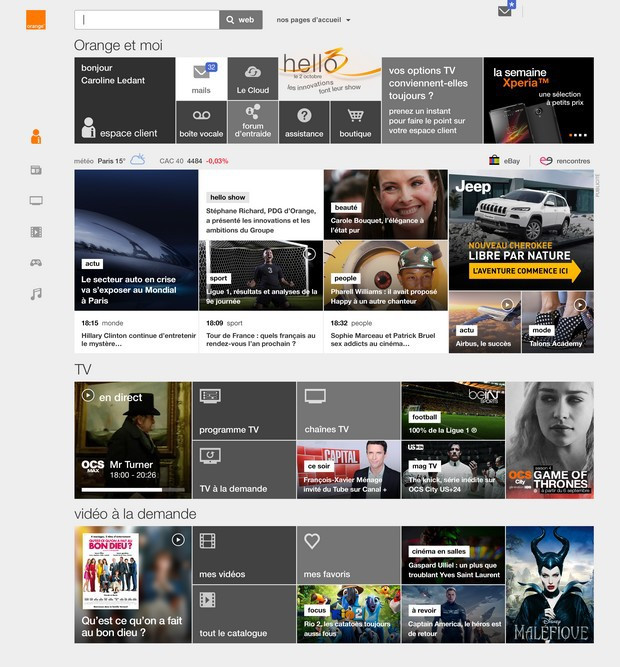Click the carousel dots on the Xperia banner

[578, 135]
